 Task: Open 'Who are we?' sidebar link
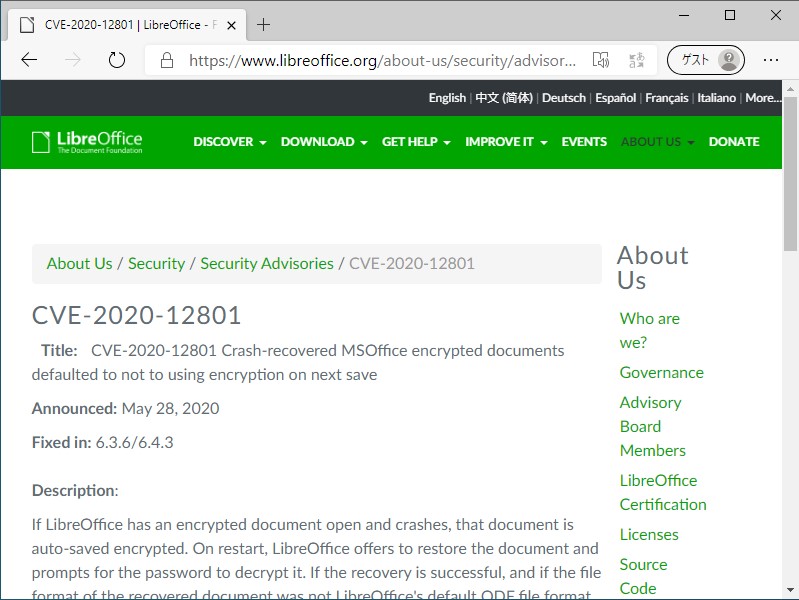coord(650,330)
